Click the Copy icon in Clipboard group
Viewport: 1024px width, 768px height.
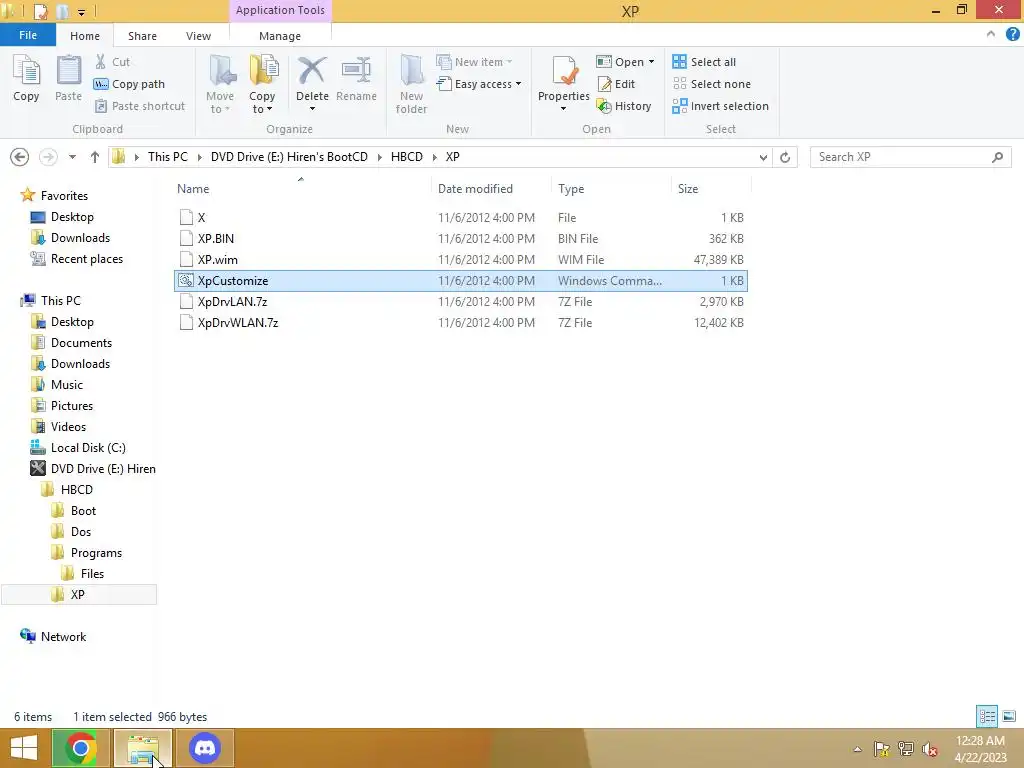tap(26, 71)
